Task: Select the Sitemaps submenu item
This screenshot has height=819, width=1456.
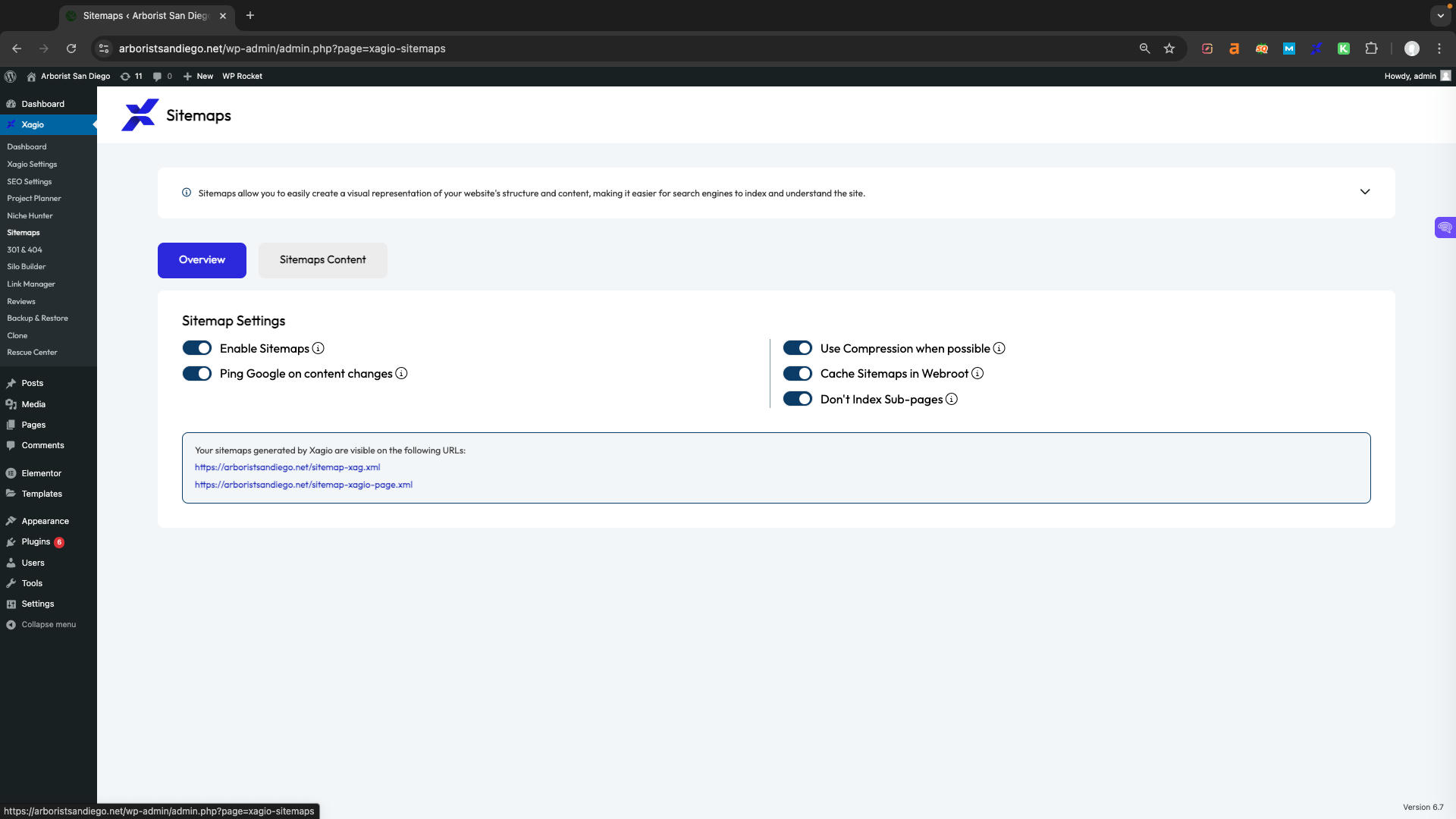Action: 24,233
